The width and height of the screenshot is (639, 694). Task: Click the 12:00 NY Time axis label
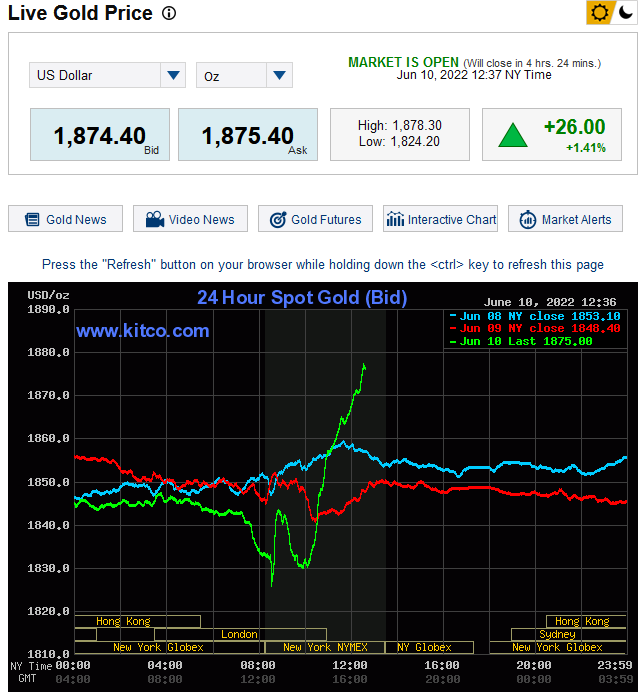(x=350, y=666)
